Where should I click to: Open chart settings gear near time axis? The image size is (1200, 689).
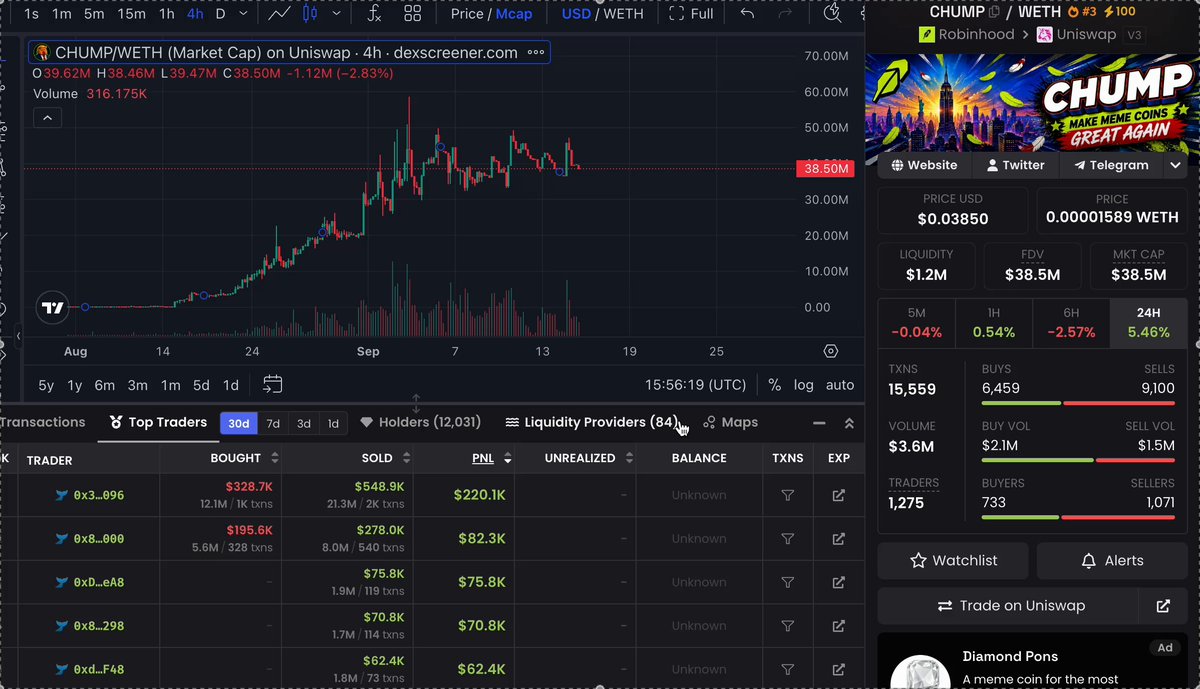coord(831,351)
